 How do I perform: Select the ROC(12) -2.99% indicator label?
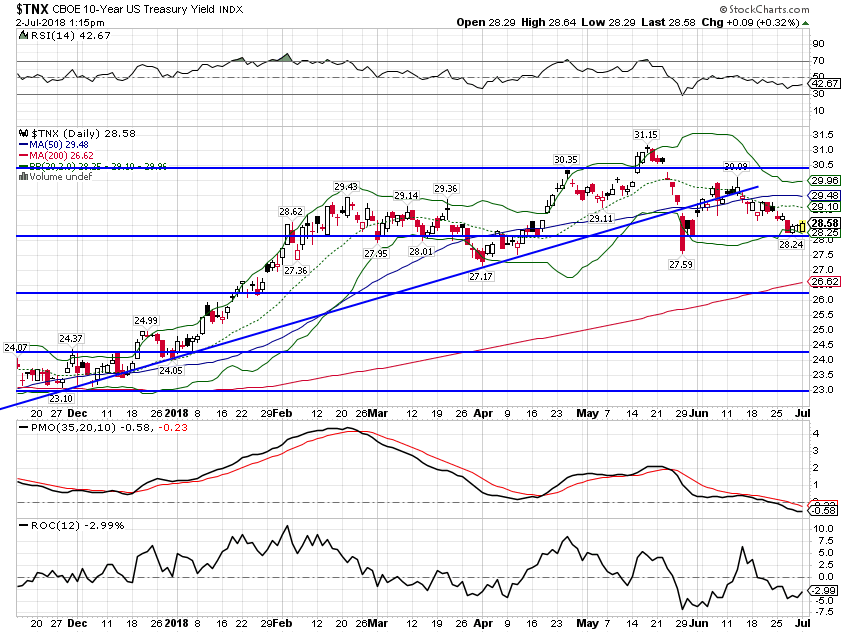pos(78,525)
